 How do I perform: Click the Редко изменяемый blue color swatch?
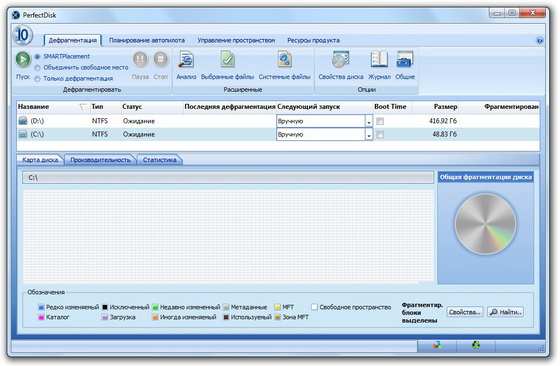pos(41,307)
